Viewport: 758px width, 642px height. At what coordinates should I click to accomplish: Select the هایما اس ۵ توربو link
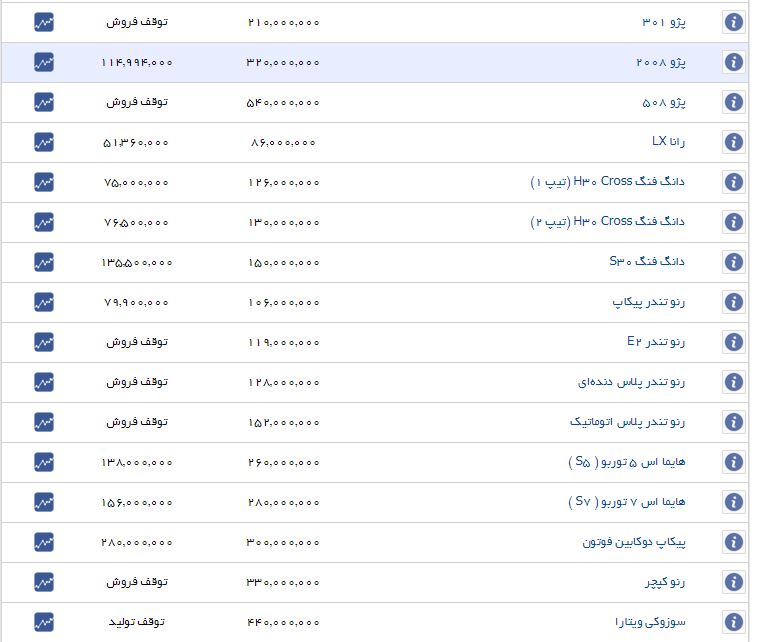pyautogui.click(x=620, y=462)
